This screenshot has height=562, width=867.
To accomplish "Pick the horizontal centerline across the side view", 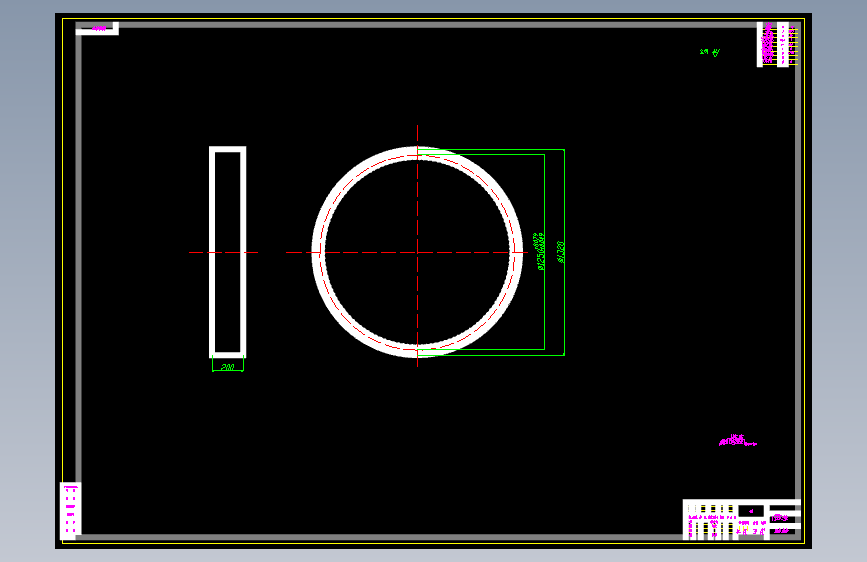I will pos(223,252).
